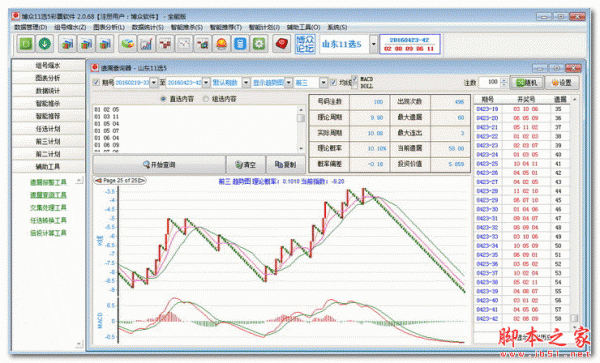Toggle the 期号 checkbox

click(x=96, y=83)
